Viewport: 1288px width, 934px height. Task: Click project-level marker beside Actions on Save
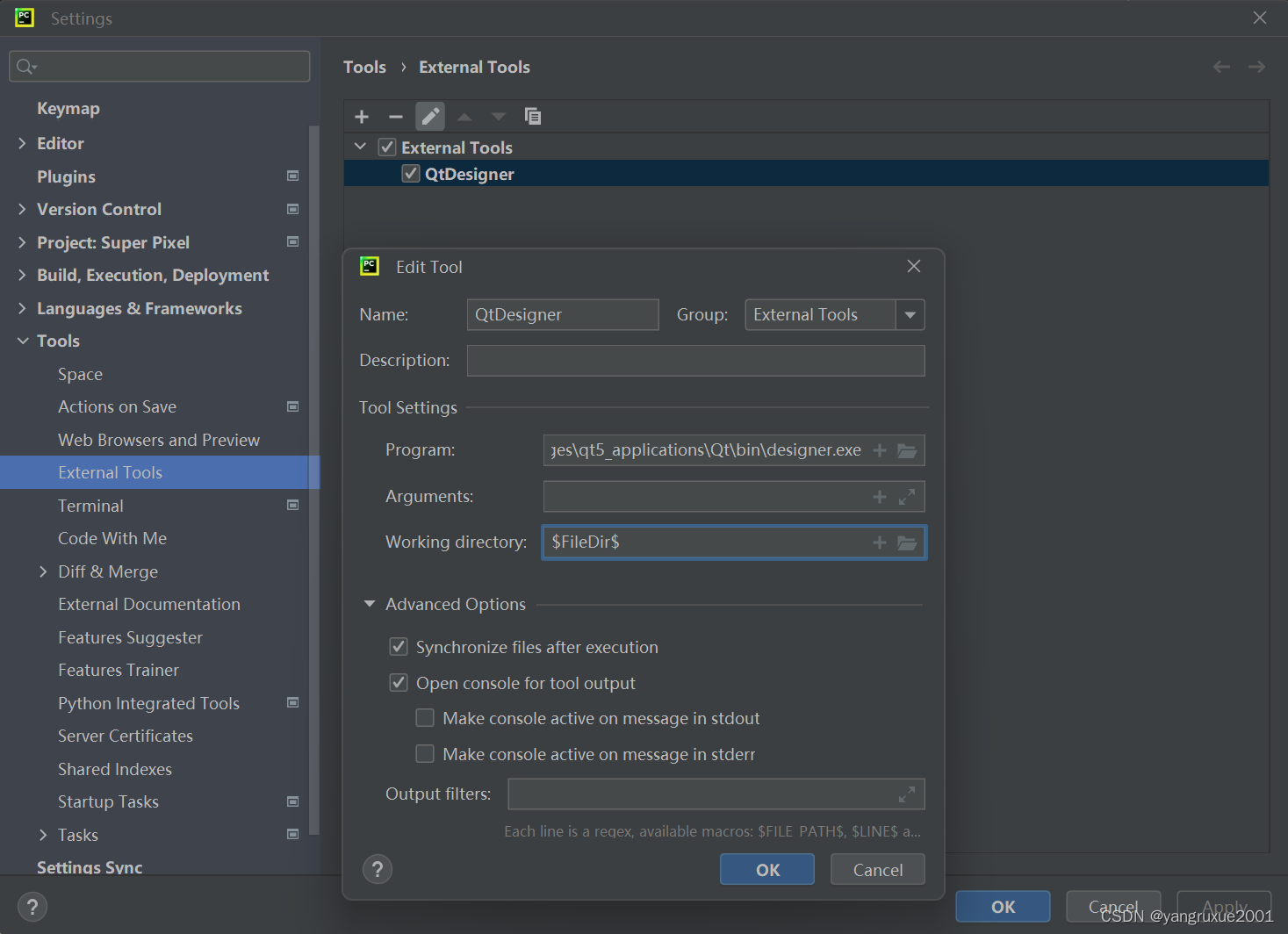click(x=293, y=406)
